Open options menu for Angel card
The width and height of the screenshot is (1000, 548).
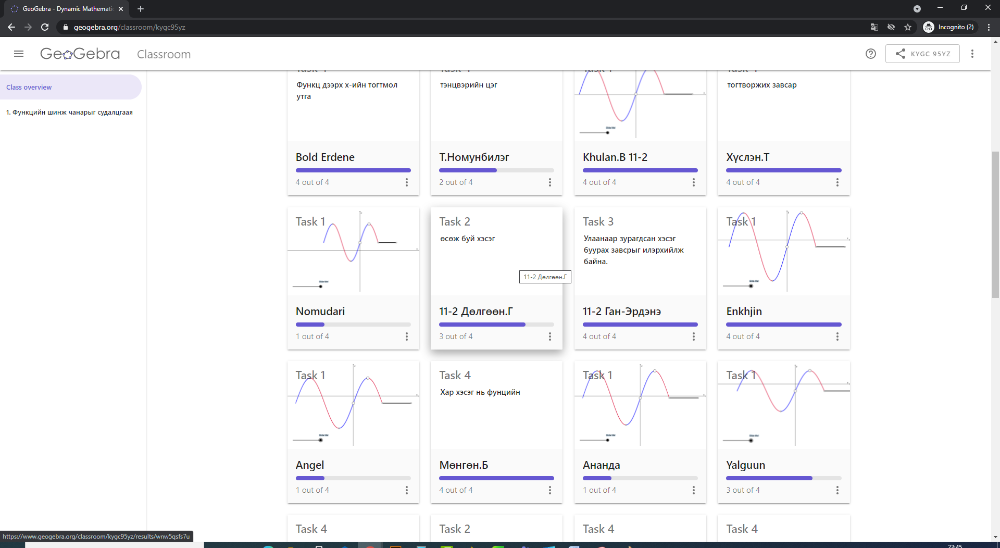pos(407,490)
